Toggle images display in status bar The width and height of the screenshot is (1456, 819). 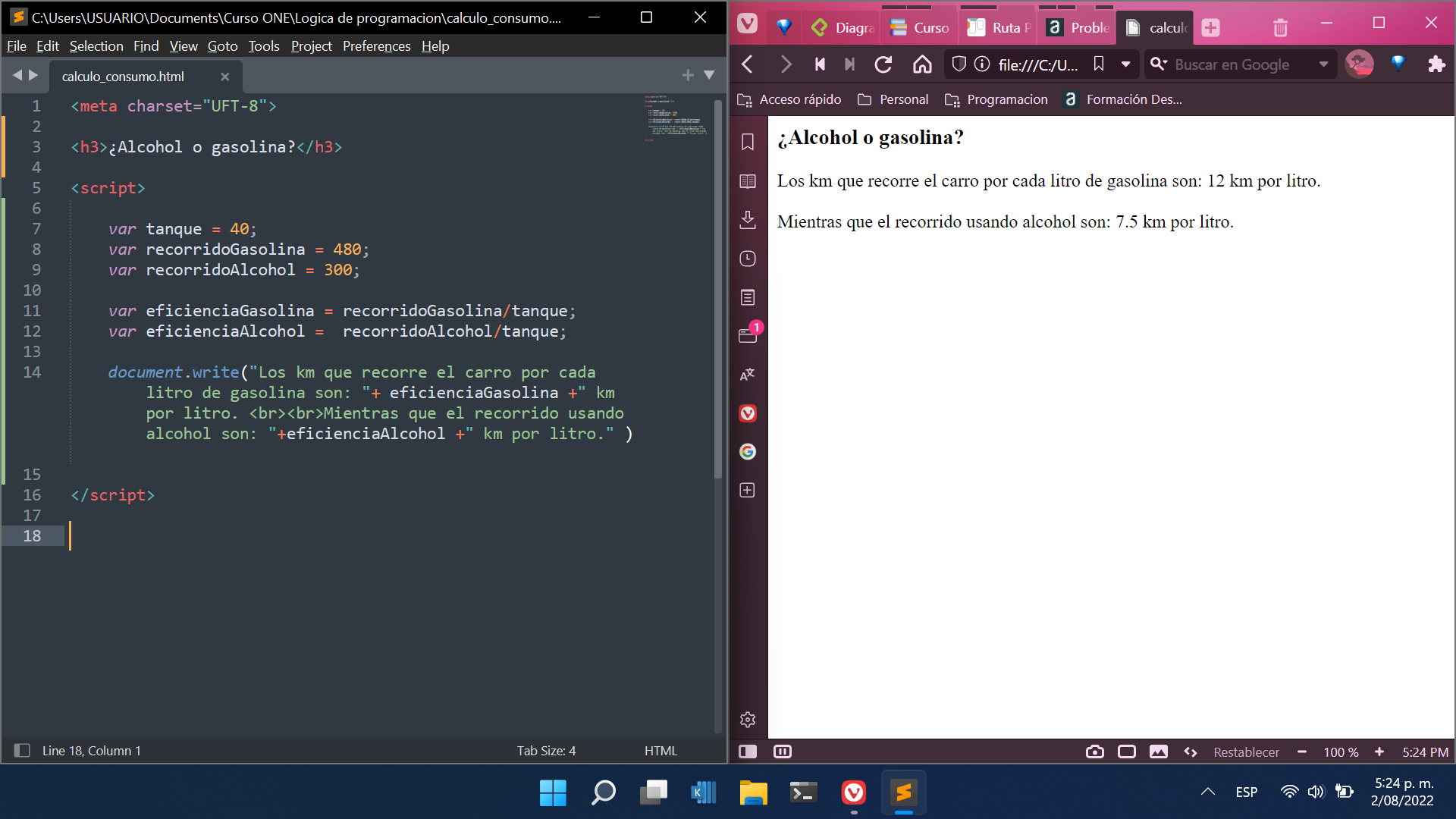pos(1159,752)
